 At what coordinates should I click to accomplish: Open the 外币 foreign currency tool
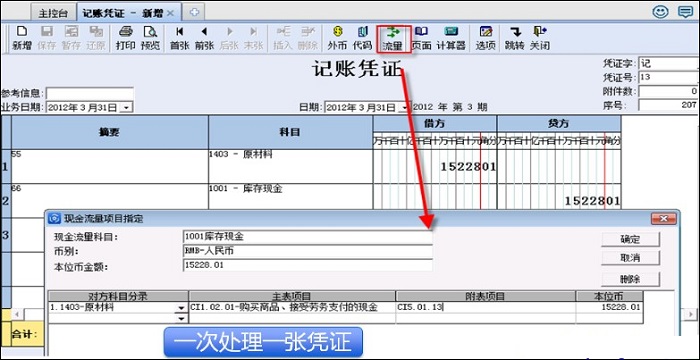[337, 38]
